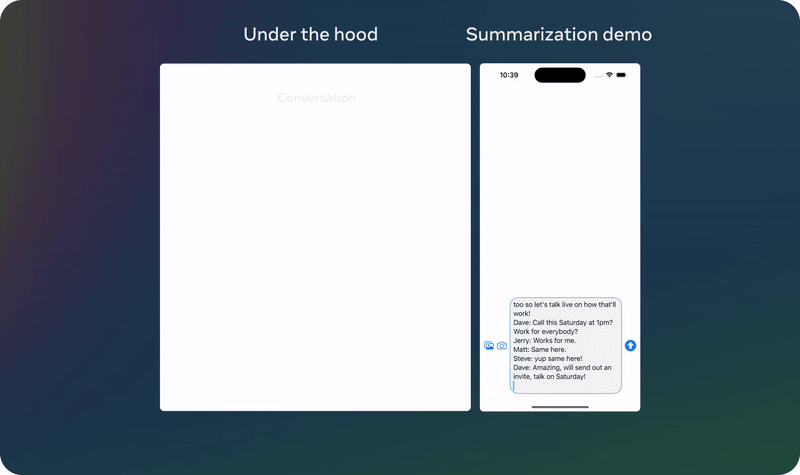Click the battery indicator icon
This screenshot has height=475, width=800.
pyautogui.click(x=621, y=75)
